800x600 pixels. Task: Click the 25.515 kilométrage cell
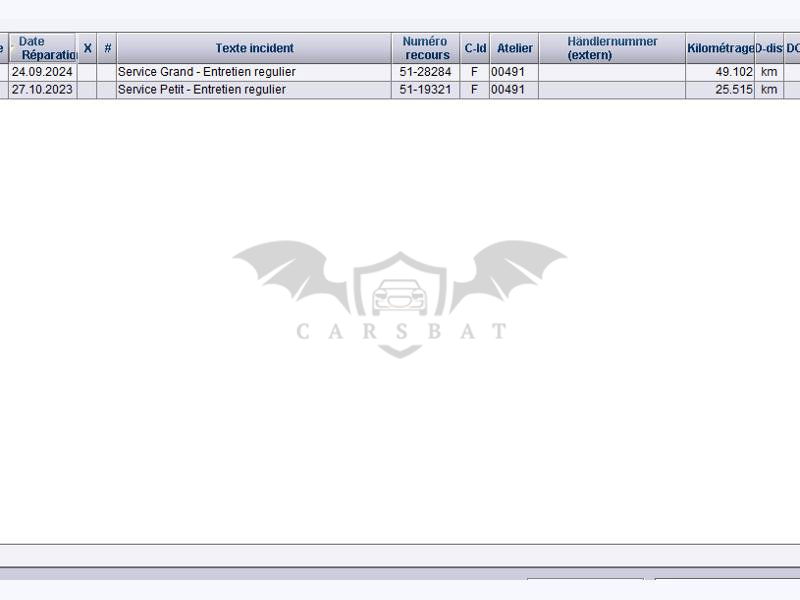[x=720, y=90]
